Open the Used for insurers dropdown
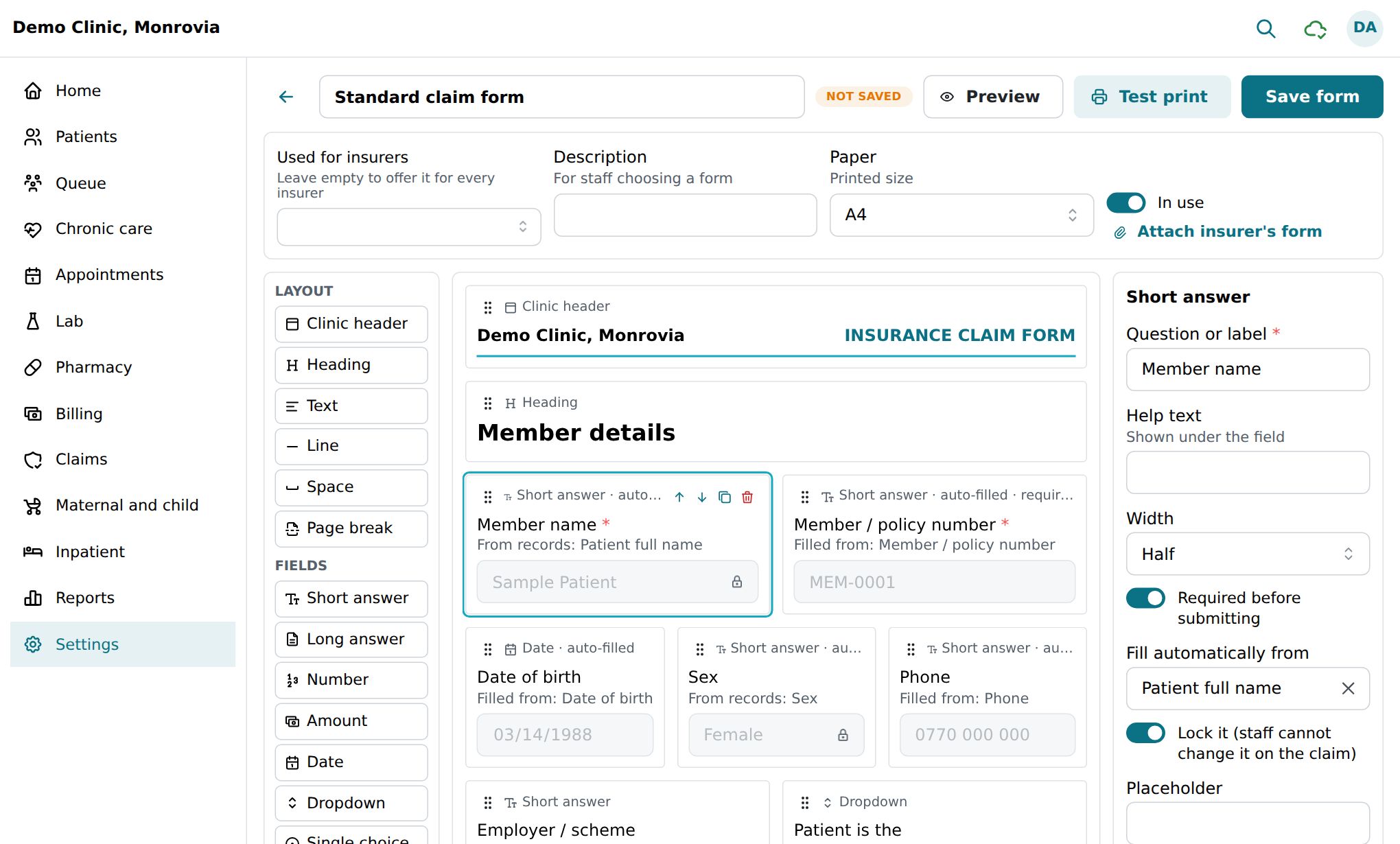 coord(409,226)
